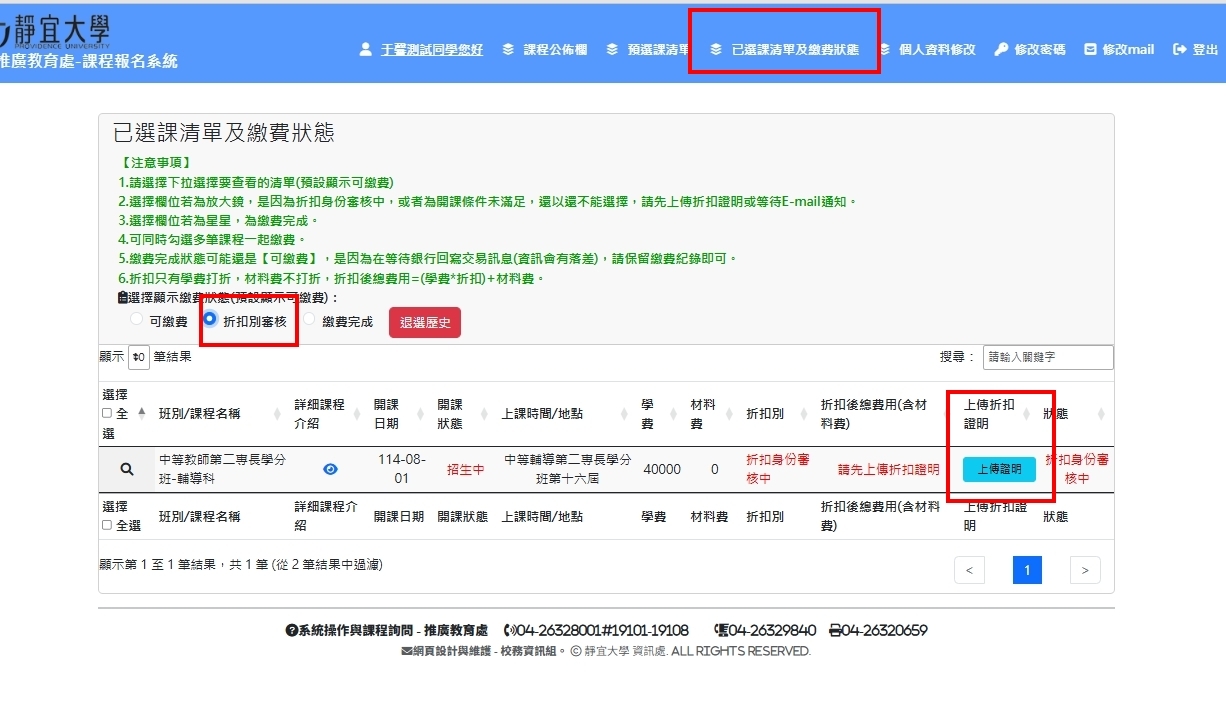Screen dimensions: 1226x707
Task: Open 修改mail with the envelope icon
Action: point(1119,49)
